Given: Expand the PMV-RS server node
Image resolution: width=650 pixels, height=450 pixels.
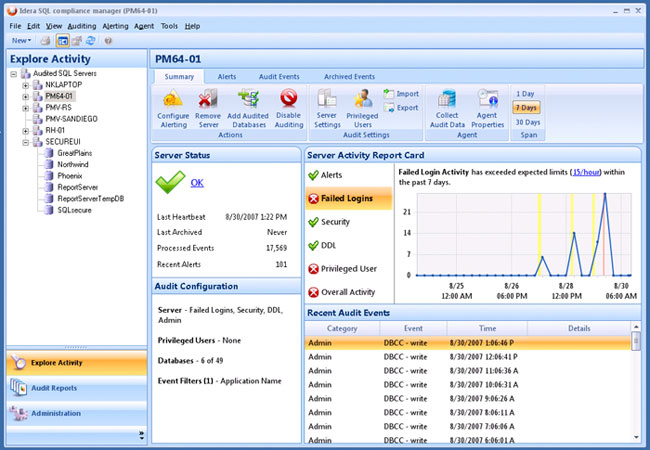Looking at the screenshot, I should click(x=26, y=108).
